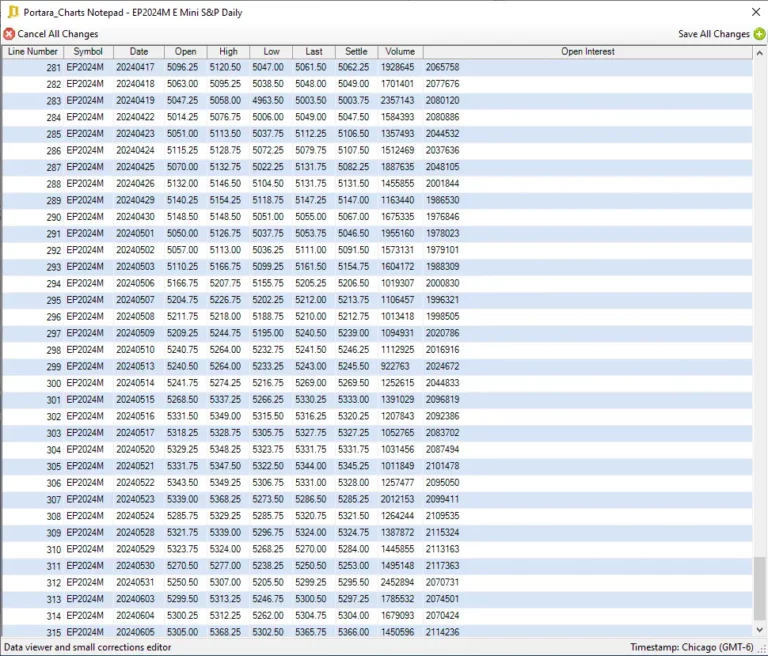Click the Open Interest column header

click(x=588, y=51)
